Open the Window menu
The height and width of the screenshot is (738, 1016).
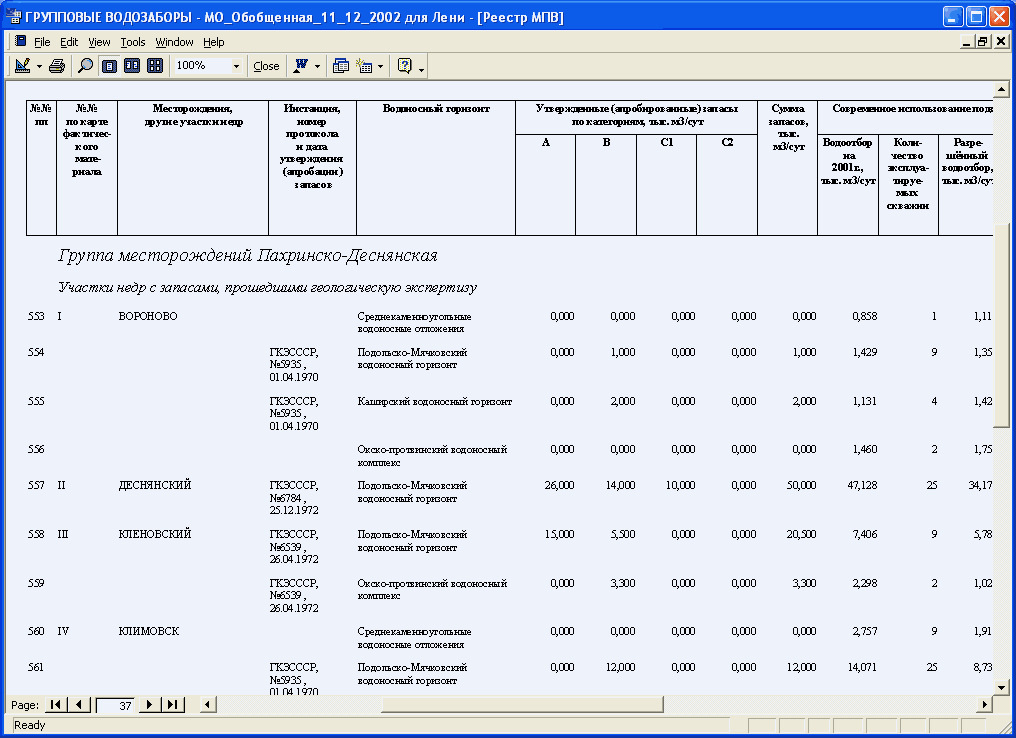(174, 42)
